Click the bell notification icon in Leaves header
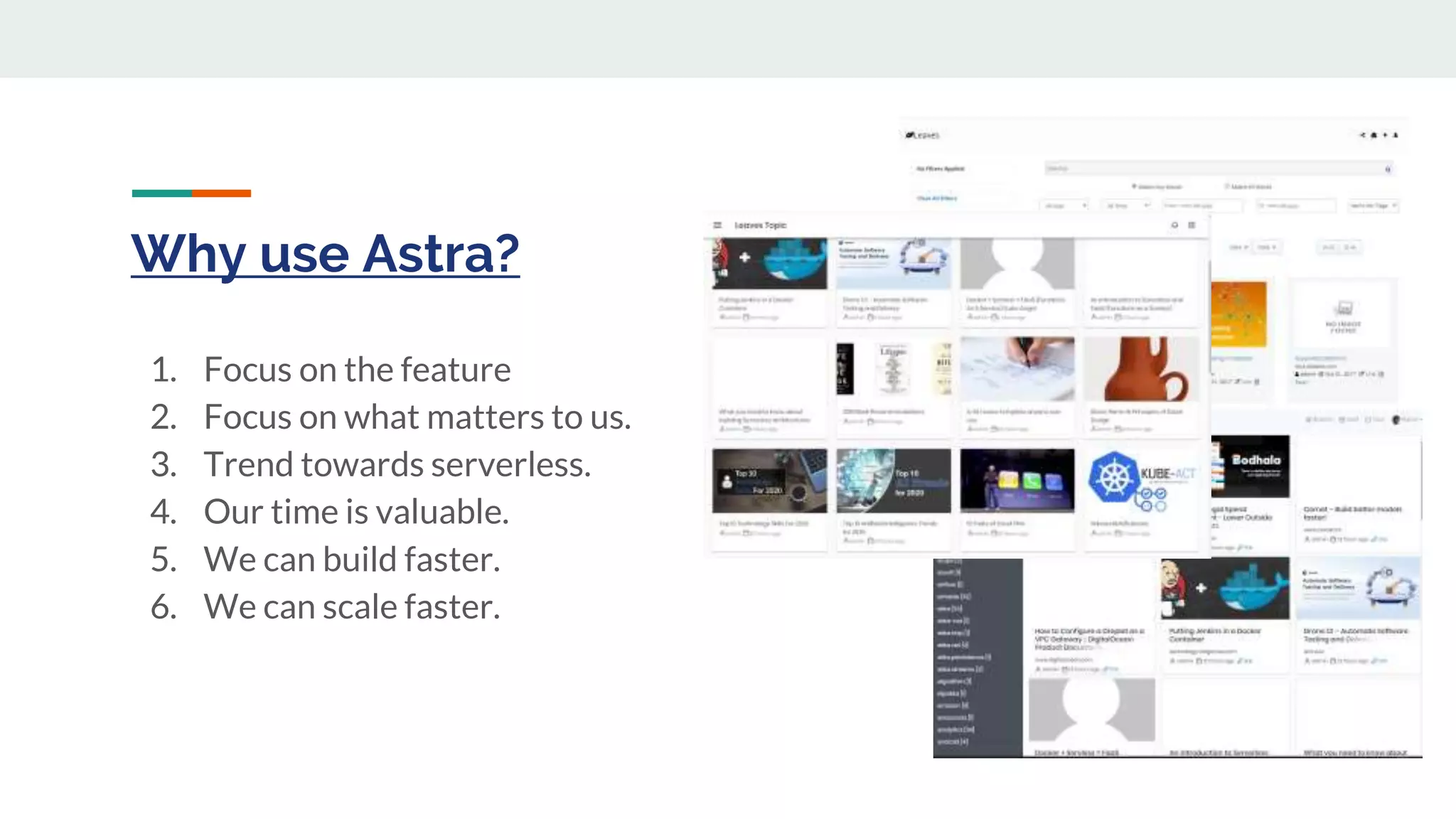Image resolution: width=1456 pixels, height=819 pixels. coord(1374,135)
